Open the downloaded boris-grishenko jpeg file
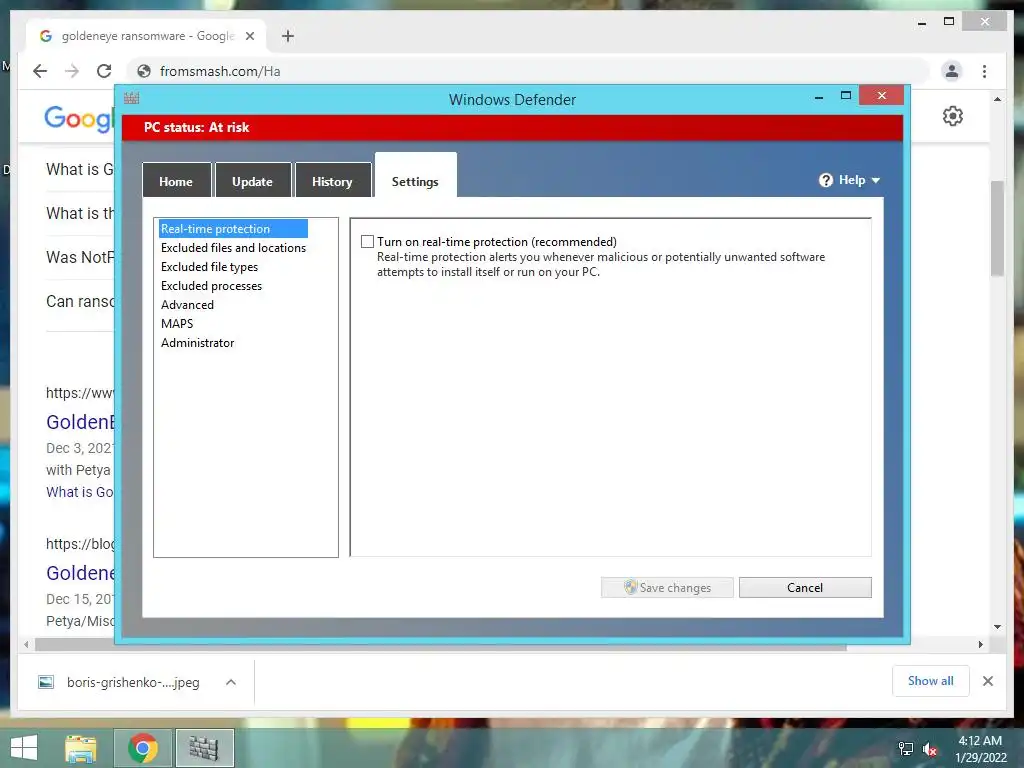This screenshot has height=768, width=1024. (133, 682)
